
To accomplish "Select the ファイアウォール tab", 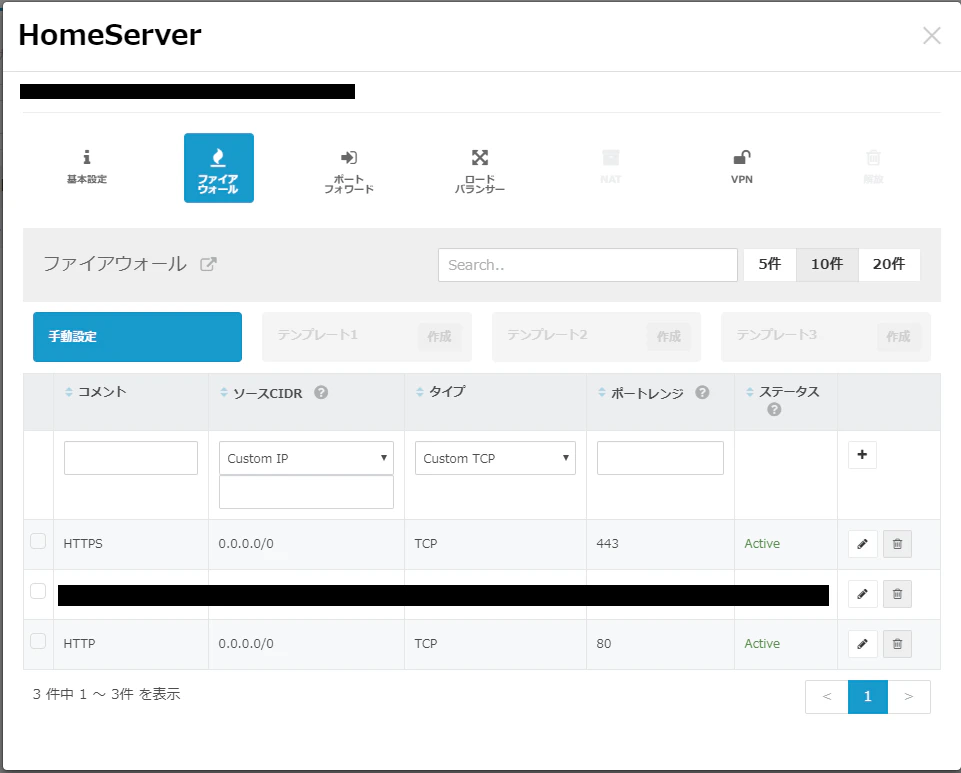I will [x=219, y=167].
